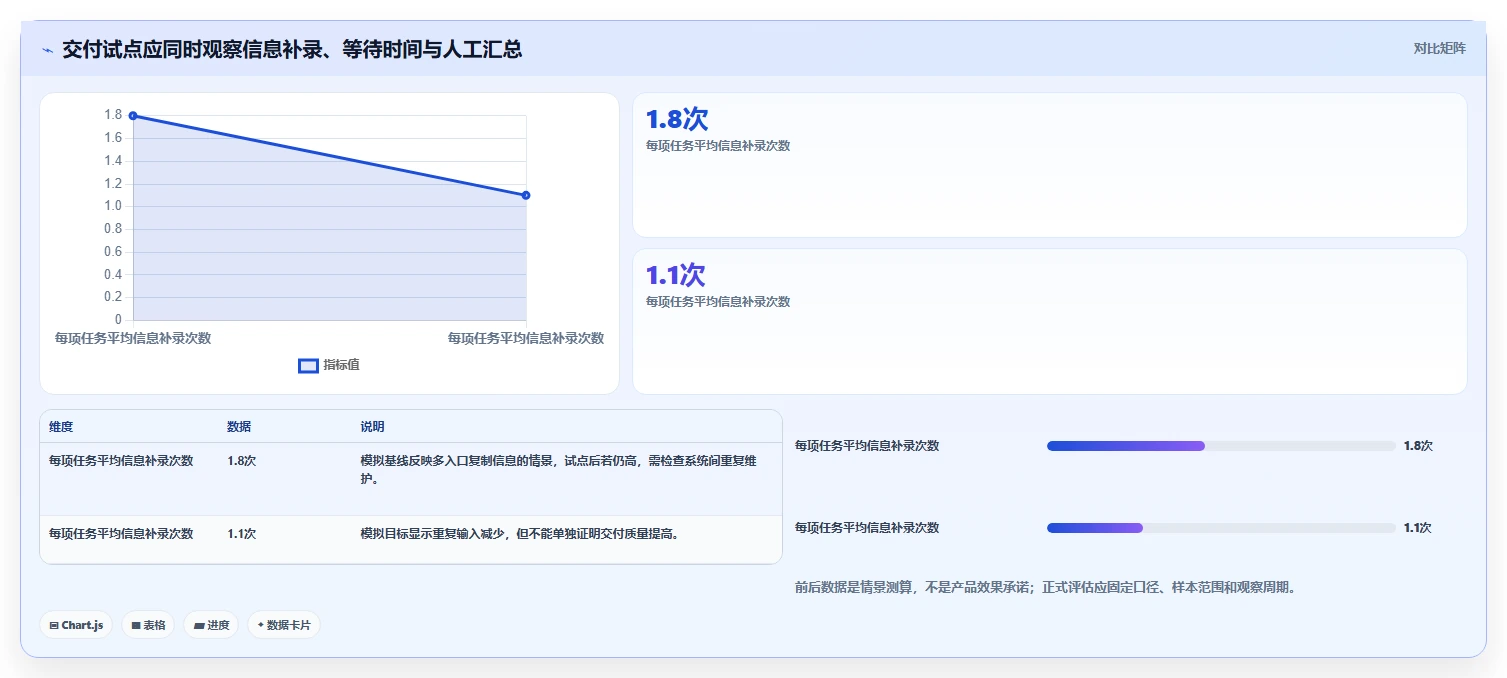Screen dimensions: 1507x678
Task: Click the 进度 tag chip
Action: 211,625
